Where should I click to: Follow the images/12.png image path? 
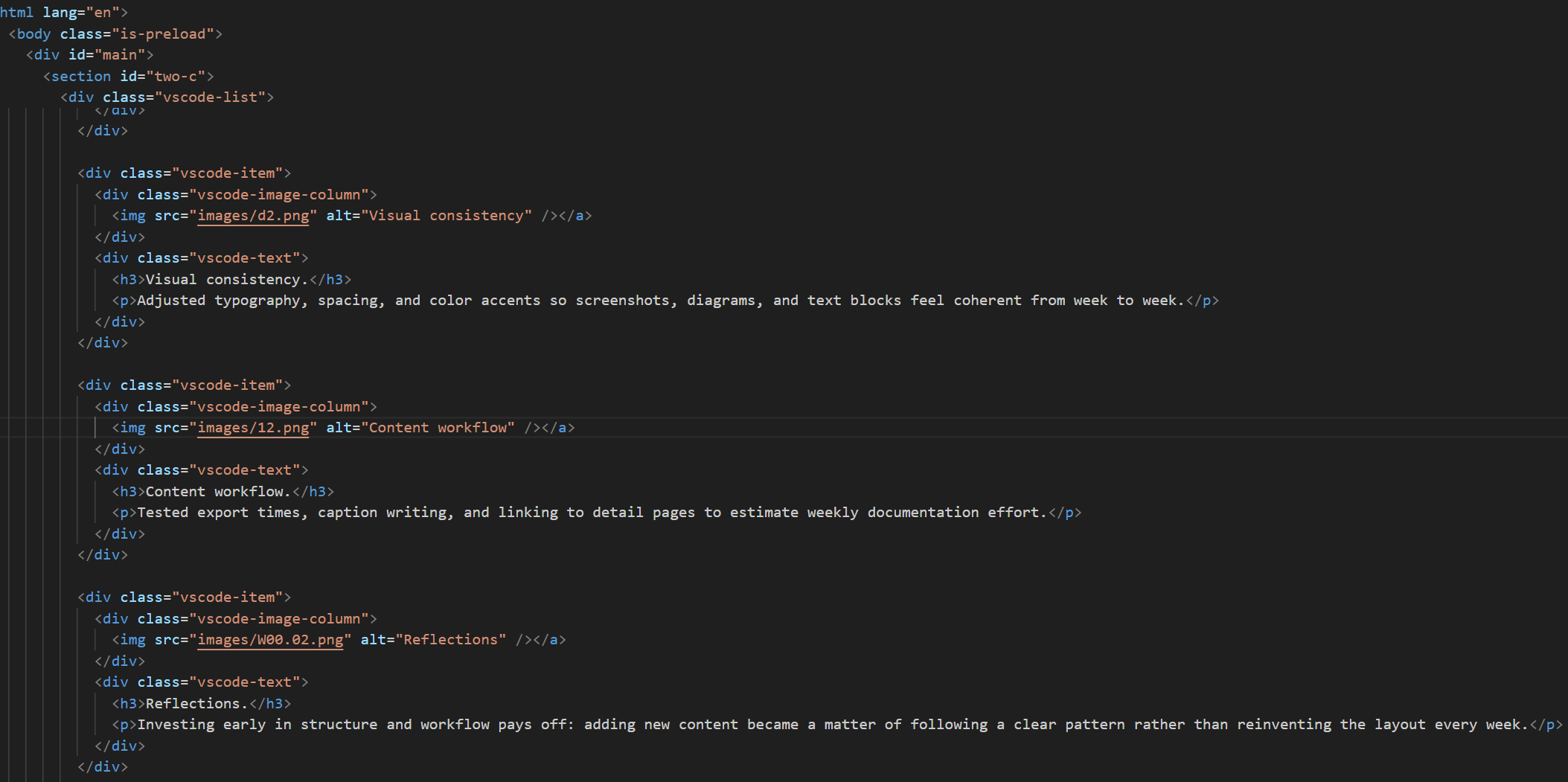tap(253, 428)
